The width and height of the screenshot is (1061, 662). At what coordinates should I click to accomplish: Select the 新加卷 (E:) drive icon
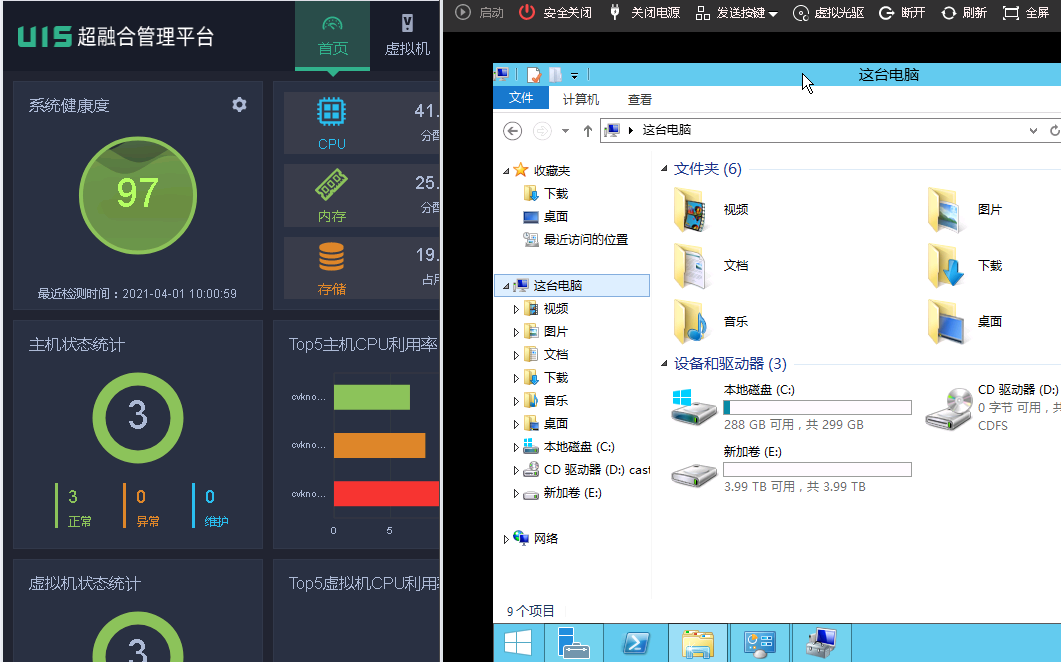click(x=694, y=475)
